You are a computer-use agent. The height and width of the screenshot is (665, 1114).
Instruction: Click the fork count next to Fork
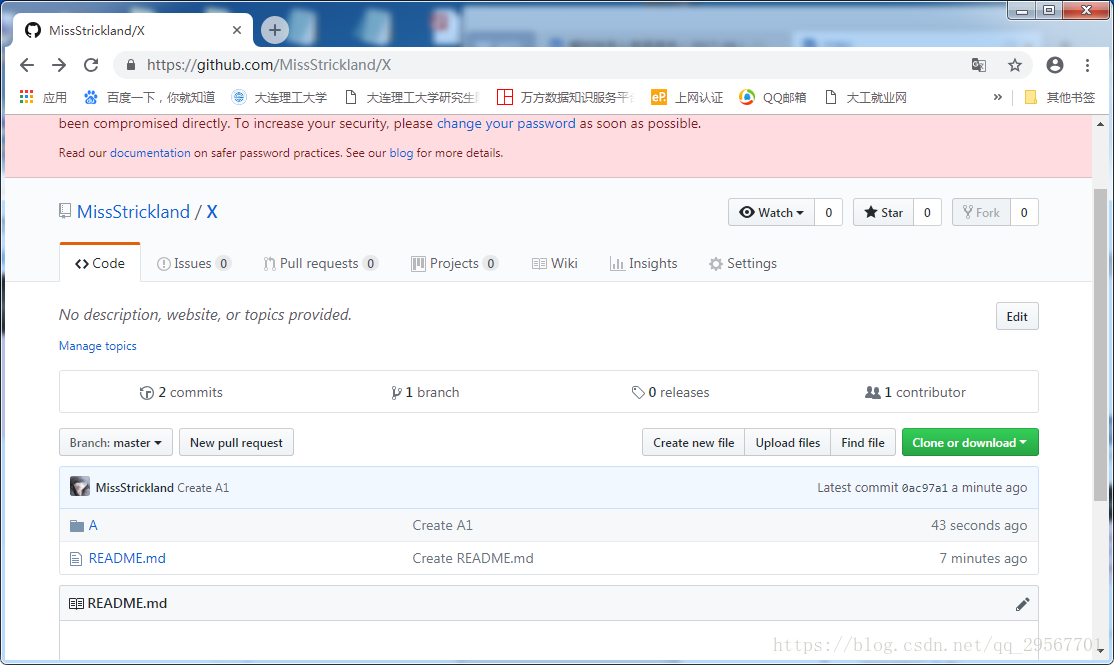tap(1024, 212)
